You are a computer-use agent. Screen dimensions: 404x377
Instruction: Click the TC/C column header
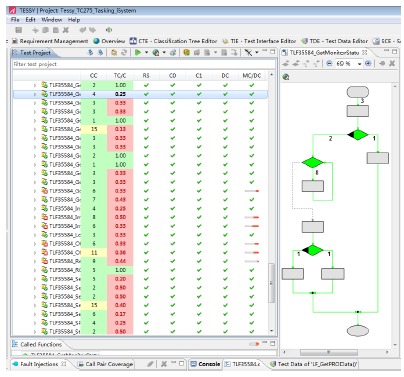[120, 76]
